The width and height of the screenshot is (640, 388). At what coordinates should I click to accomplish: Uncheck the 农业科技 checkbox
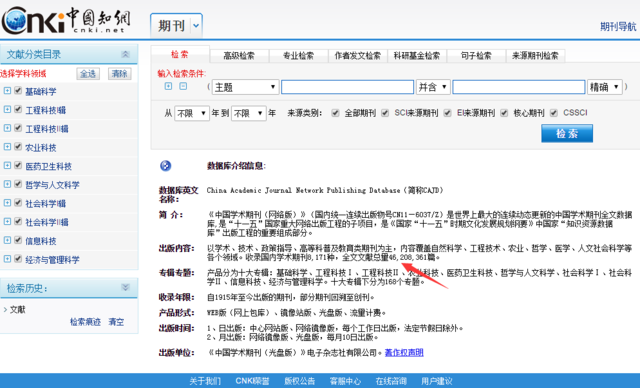[x=18, y=147]
